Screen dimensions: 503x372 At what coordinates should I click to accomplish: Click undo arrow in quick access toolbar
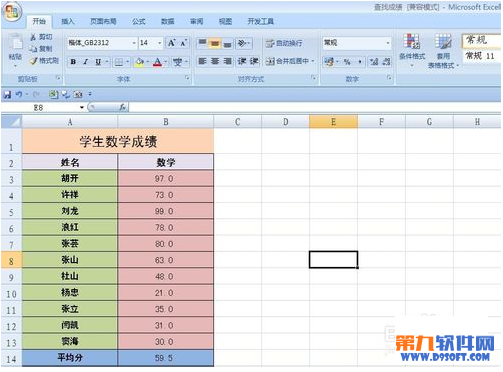(x=19, y=95)
